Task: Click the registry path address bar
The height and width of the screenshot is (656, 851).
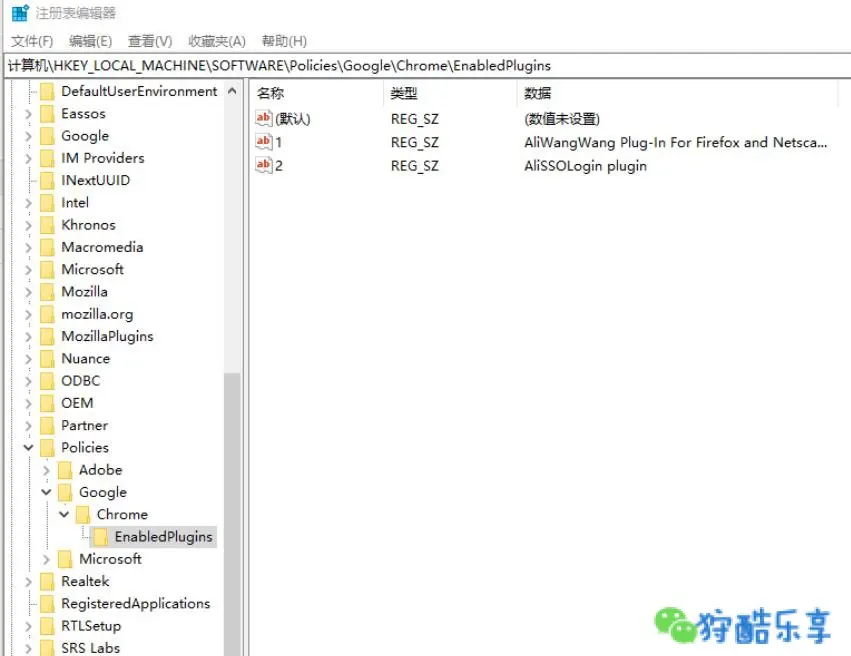Action: 428,66
